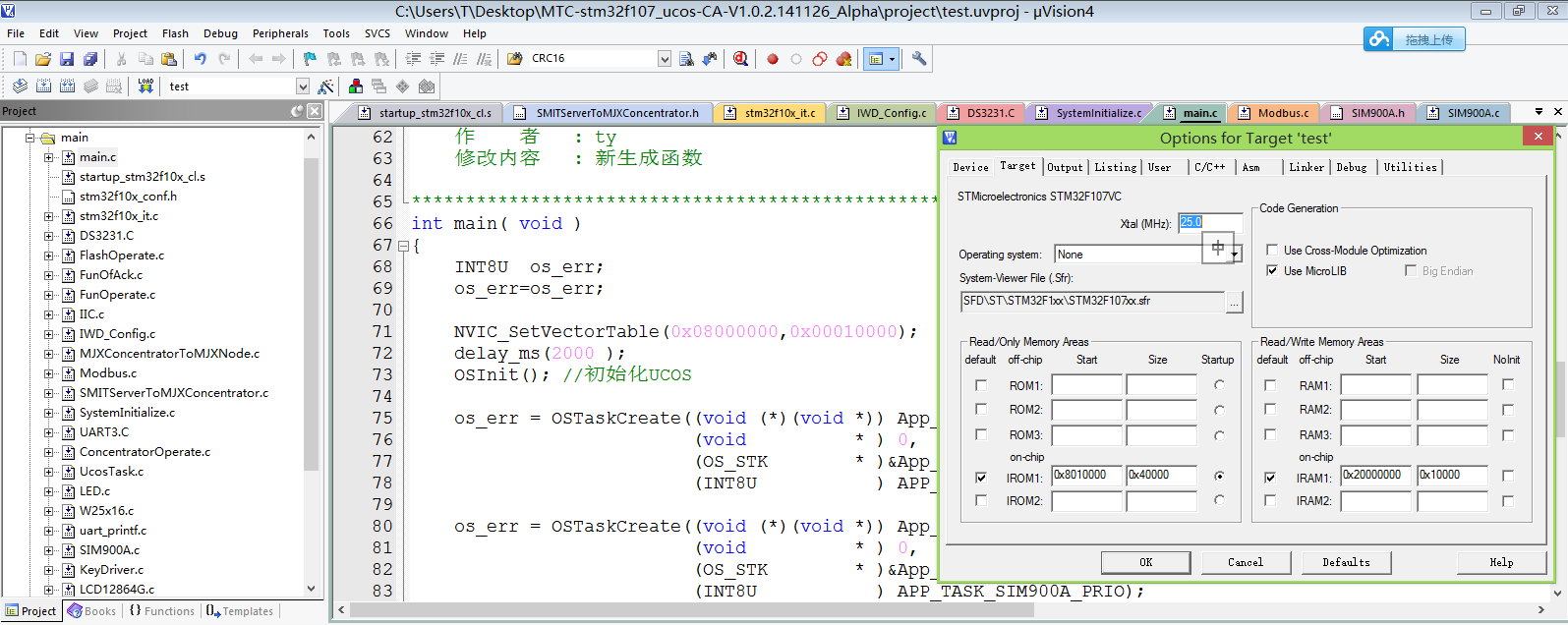The image size is (1568, 625).
Task: Open the Flash menu
Action: coord(175,33)
